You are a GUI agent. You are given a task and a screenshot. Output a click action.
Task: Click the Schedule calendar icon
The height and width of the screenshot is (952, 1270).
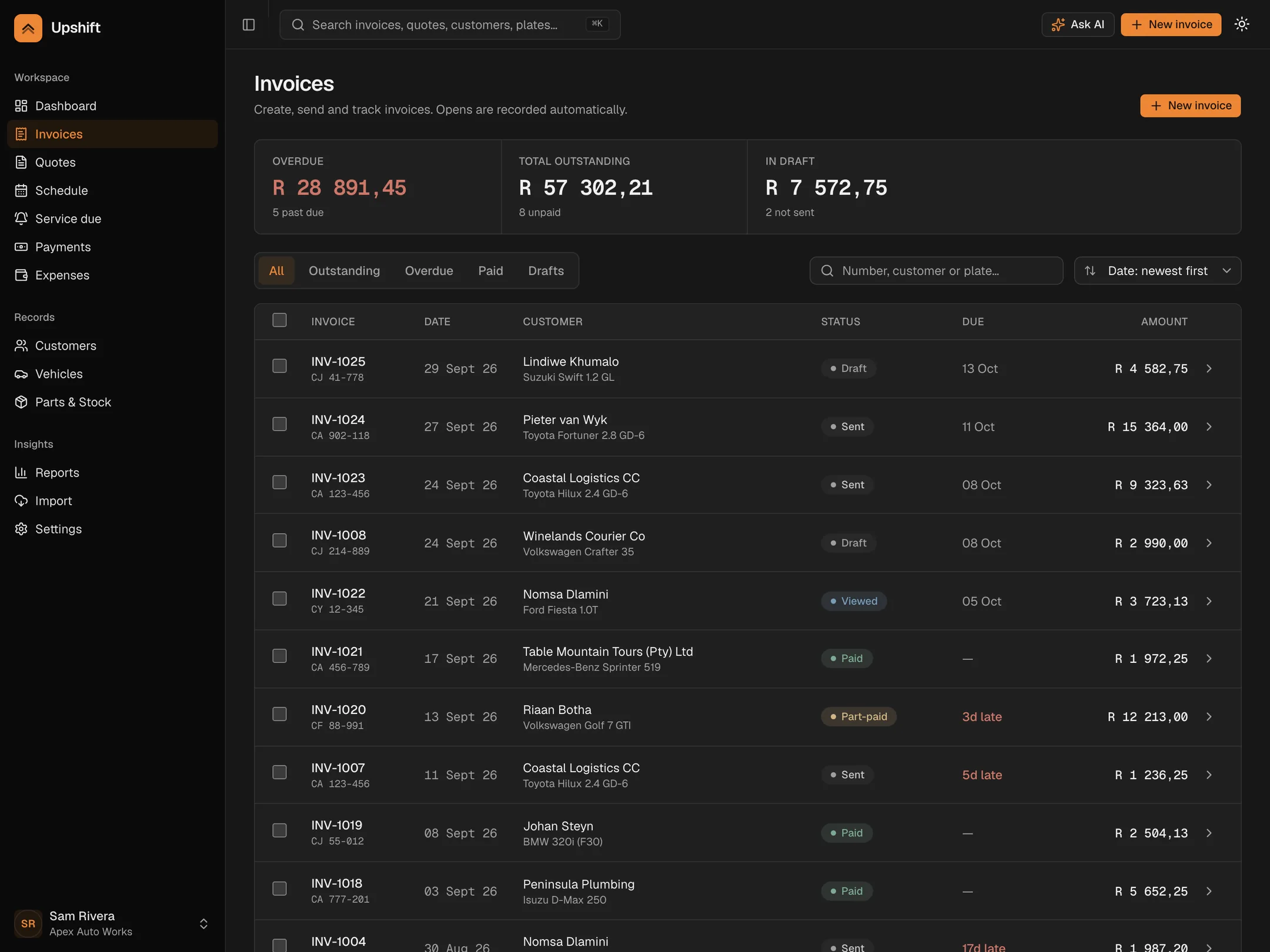click(x=21, y=190)
